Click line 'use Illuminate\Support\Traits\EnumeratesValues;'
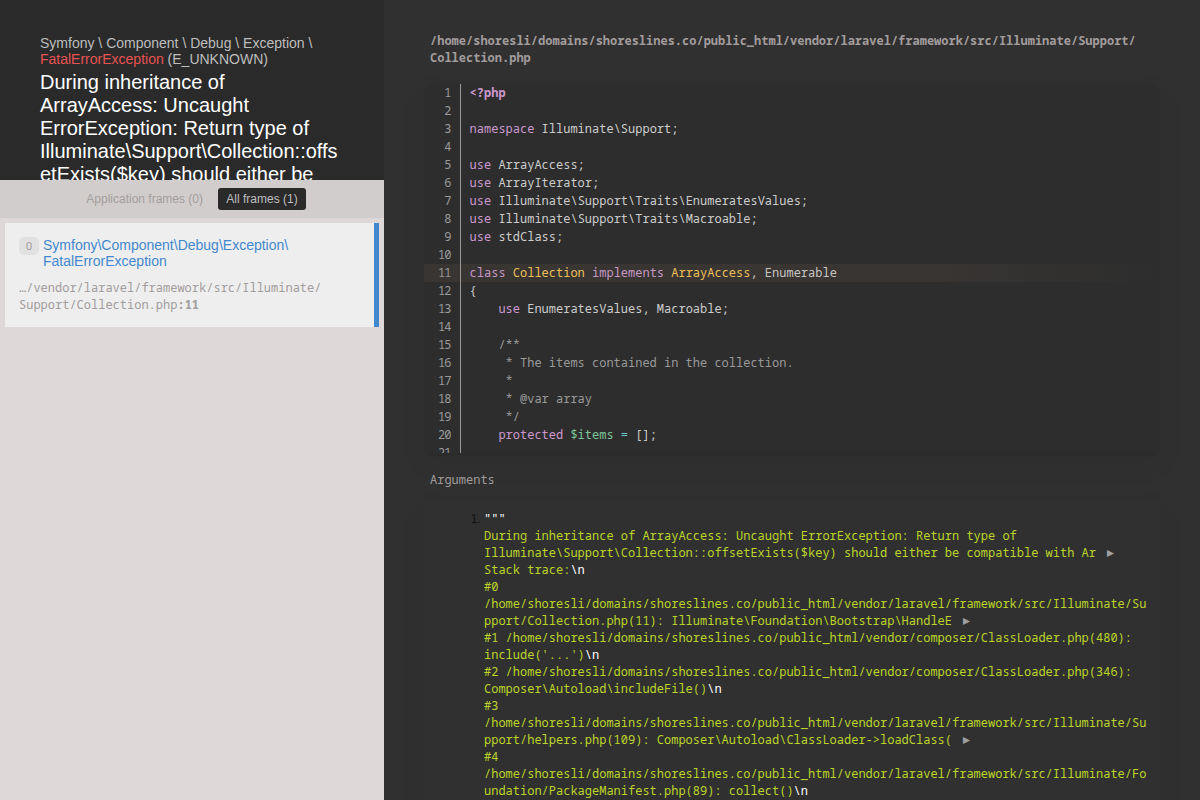This screenshot has width=1200, height=800. click(638, 201)
